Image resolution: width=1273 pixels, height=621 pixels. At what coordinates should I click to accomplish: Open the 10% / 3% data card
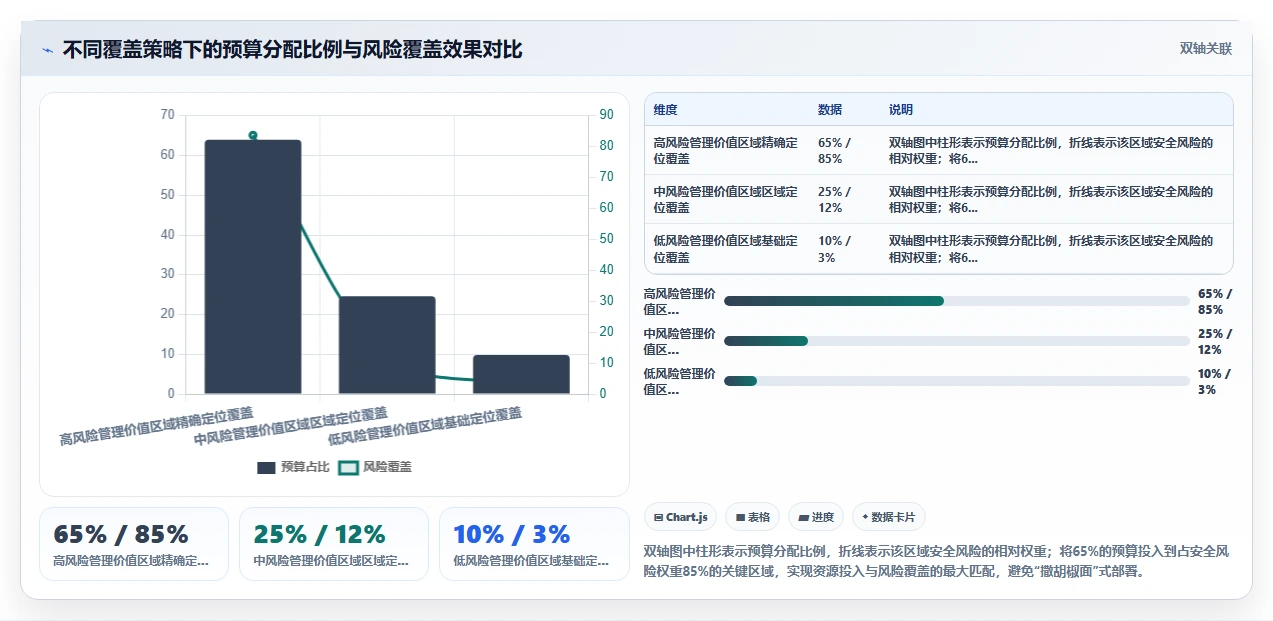[x=534, y=544]
